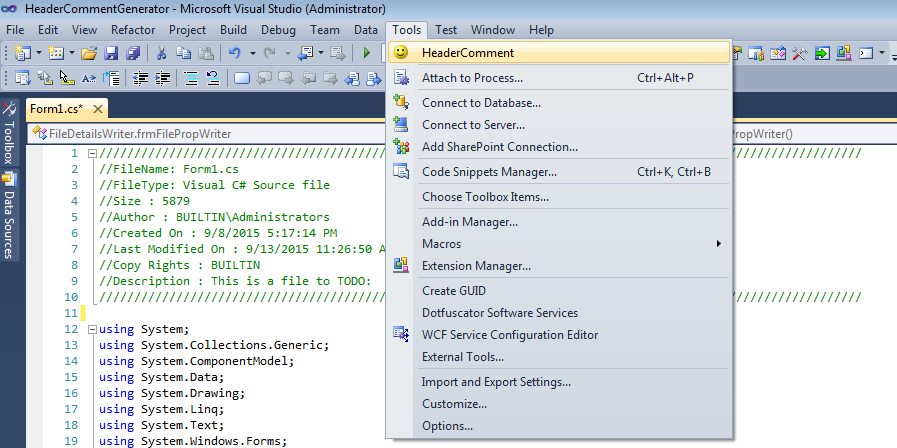Viewport: 897px width, 448px height.
Task: Select Connect to Database menu item
Action: 560,103
